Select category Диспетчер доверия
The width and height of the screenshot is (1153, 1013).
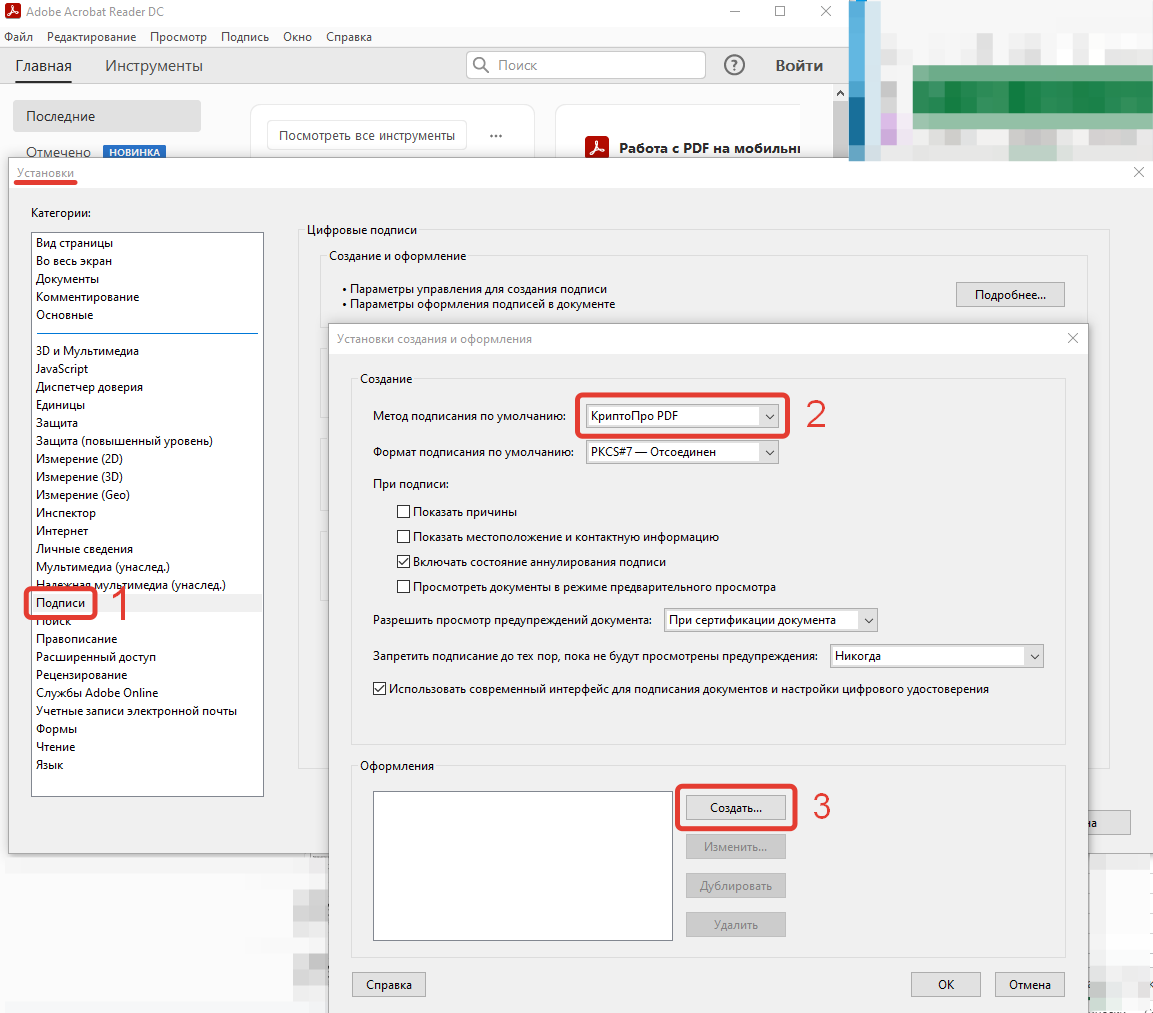tap(89, 387)
